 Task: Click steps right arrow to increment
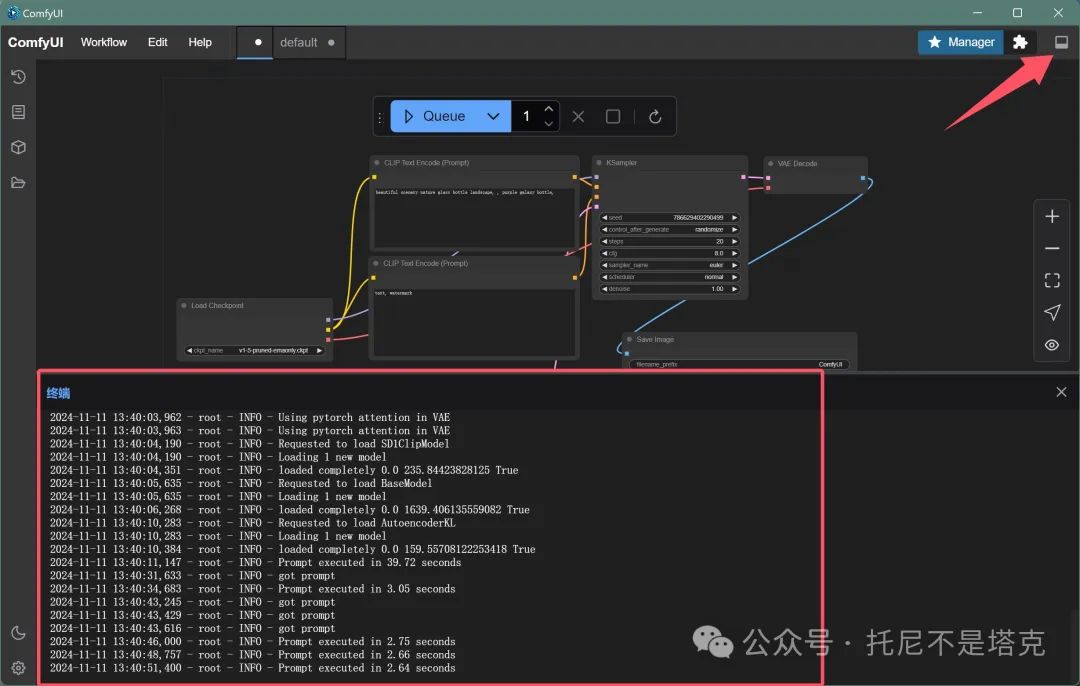[734, 242]
